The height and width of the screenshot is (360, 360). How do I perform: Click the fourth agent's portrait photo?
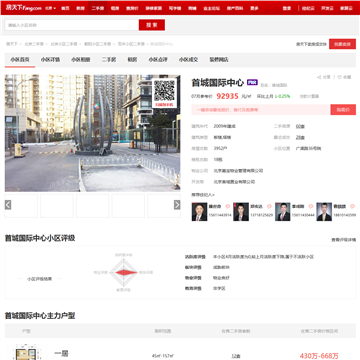[x=324, y=212]
